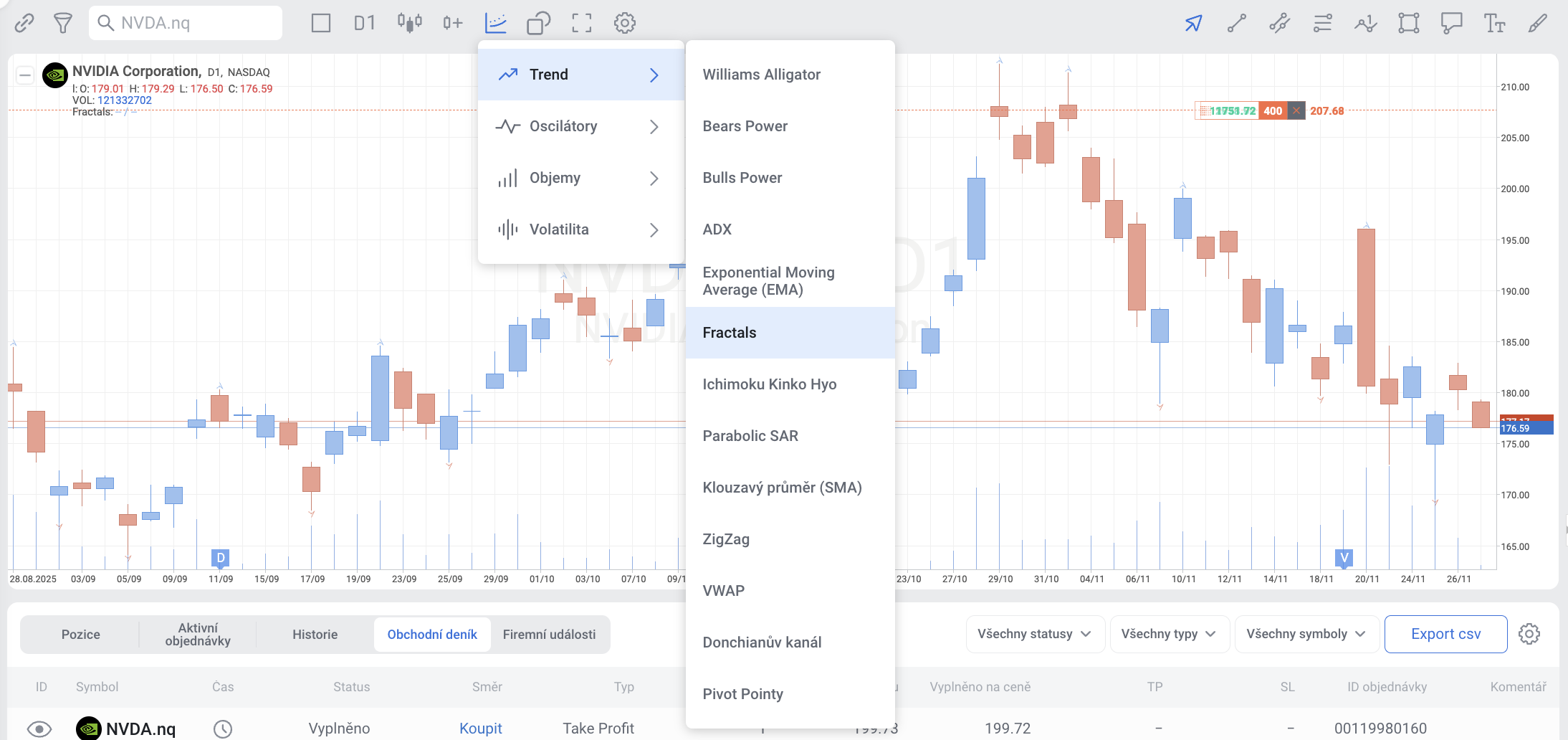Click the link chart icon
1568x740 pixels.
pyautogui.click(x=24, y=23)
